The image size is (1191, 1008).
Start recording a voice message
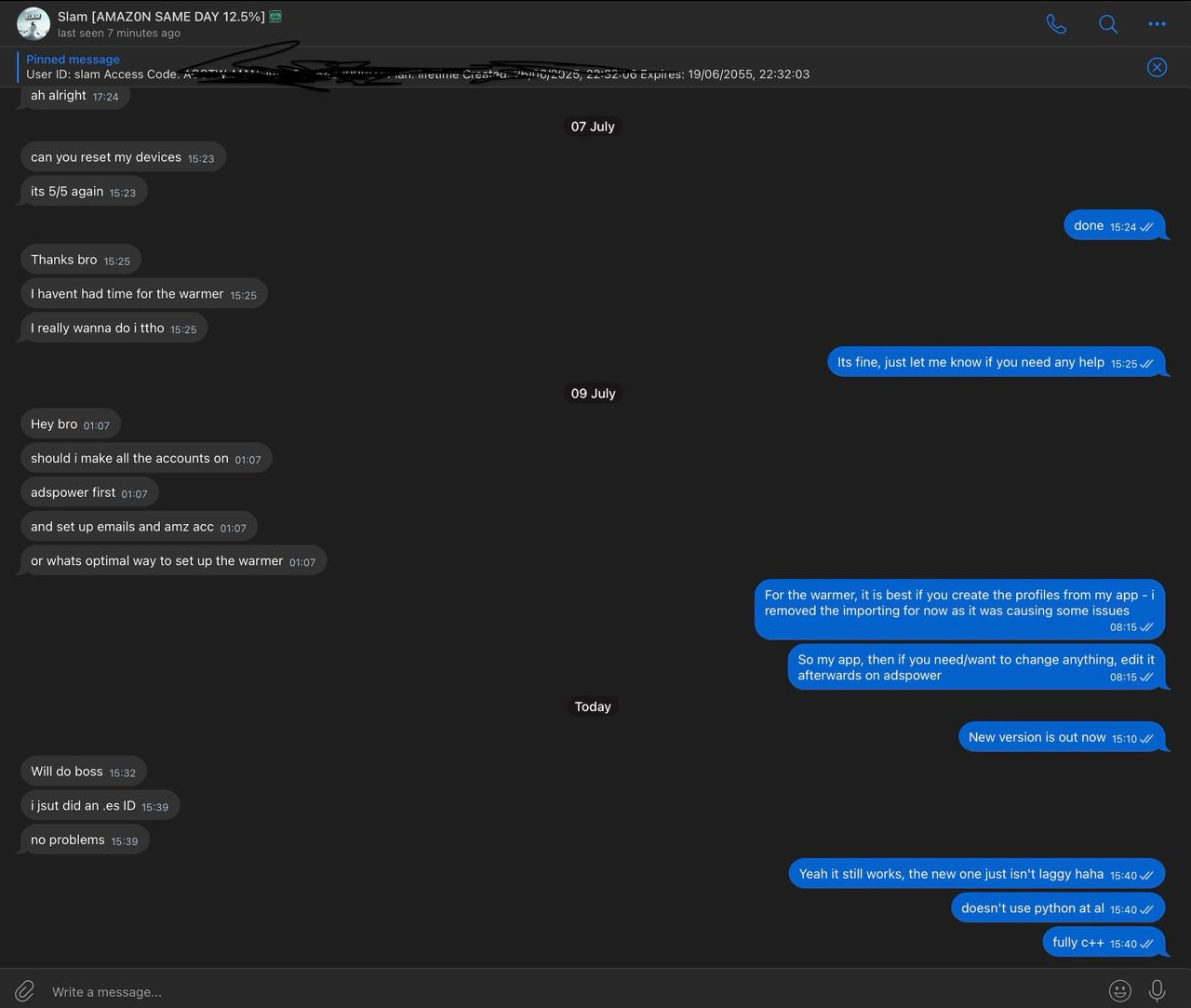click(1157, 991)
